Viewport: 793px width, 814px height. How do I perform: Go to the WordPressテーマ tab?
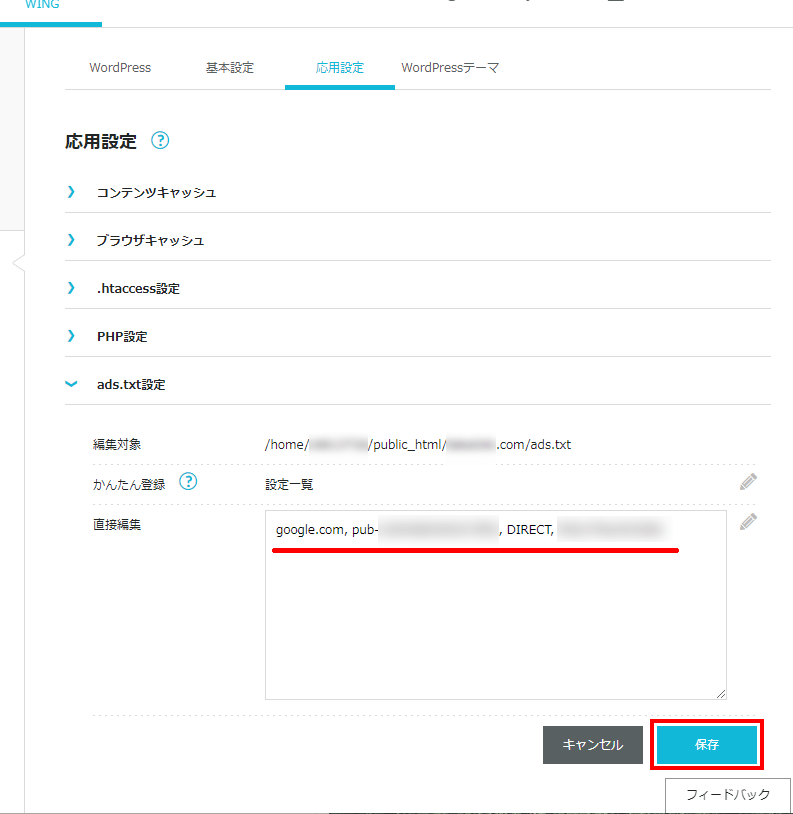450,68
